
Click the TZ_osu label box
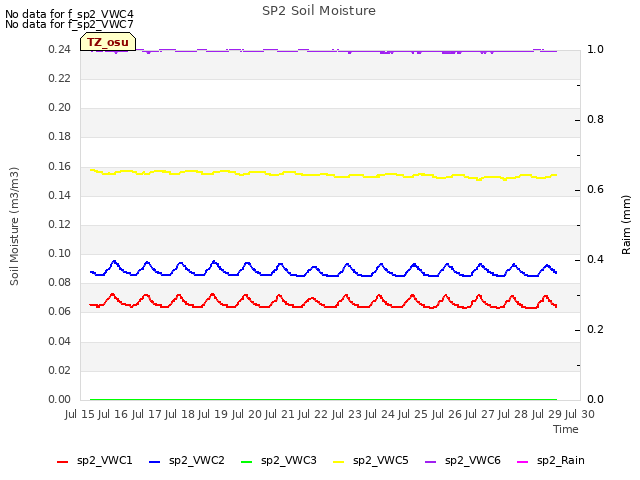(x=108, y=42)
